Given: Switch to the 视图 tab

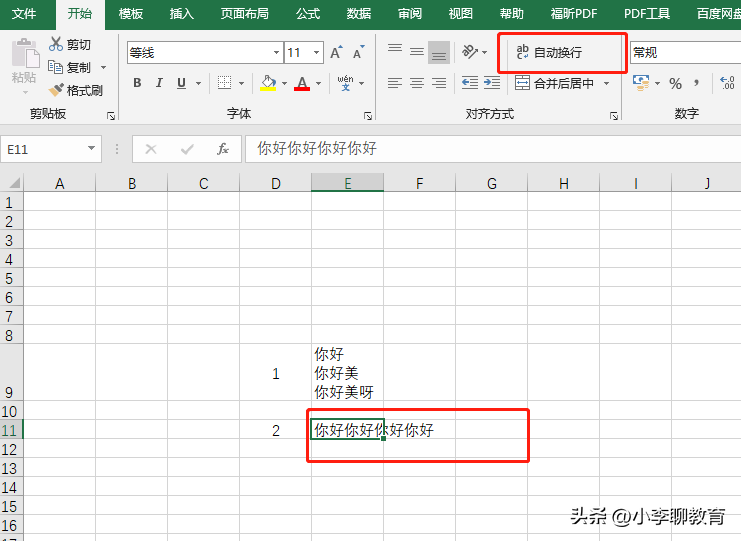Looking at the screenshot, I should coord(461,14).
